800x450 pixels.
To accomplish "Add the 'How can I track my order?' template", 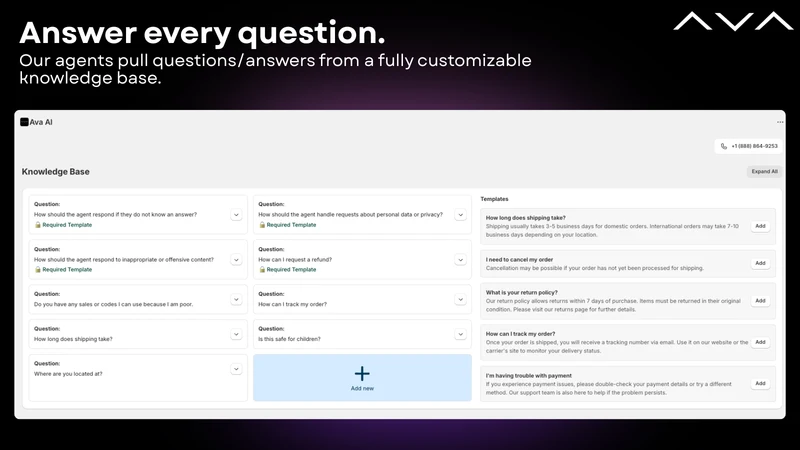I will tap(760, 342).
